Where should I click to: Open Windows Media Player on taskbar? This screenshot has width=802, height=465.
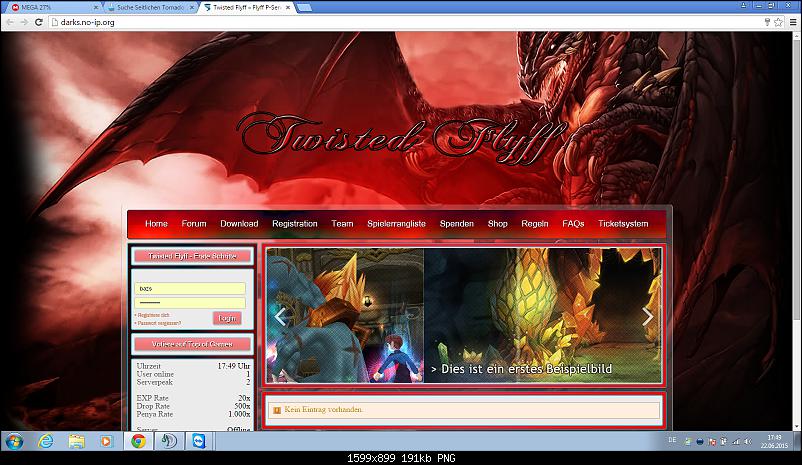pyautogui.click(x=106, y=441)
